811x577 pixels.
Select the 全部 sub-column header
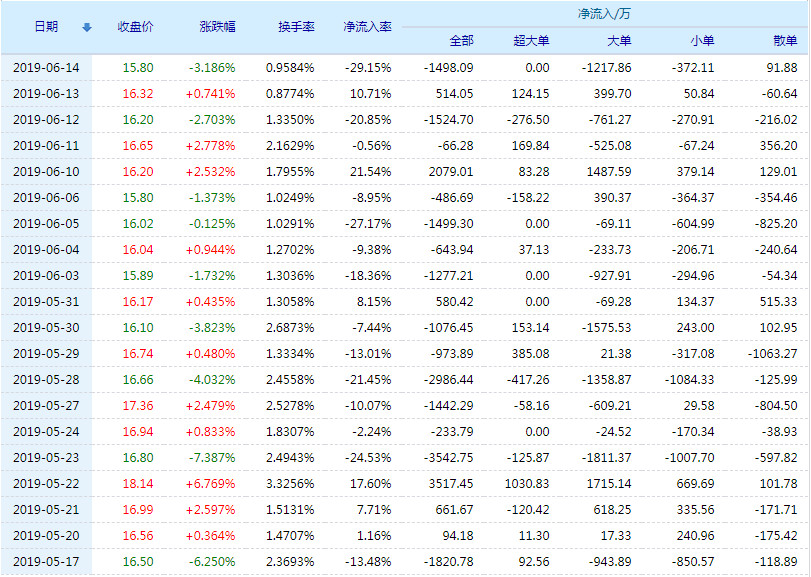click(x=461, y=41)
